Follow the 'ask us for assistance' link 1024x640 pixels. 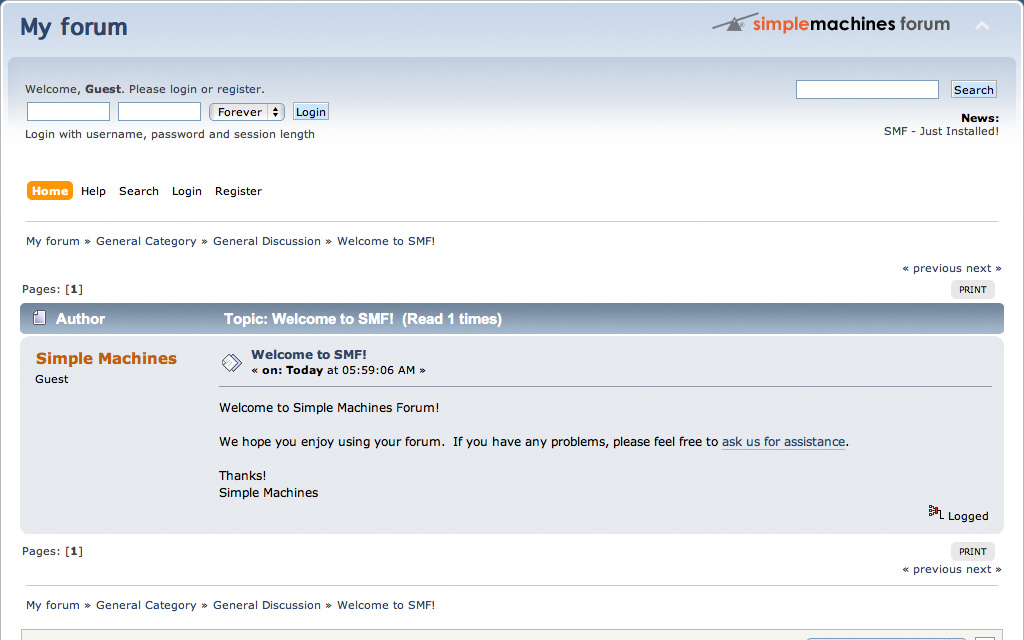783,441
